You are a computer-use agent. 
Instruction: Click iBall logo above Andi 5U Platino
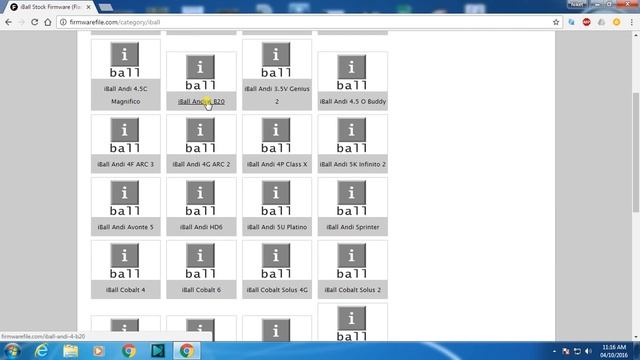[x=276, y=198]
